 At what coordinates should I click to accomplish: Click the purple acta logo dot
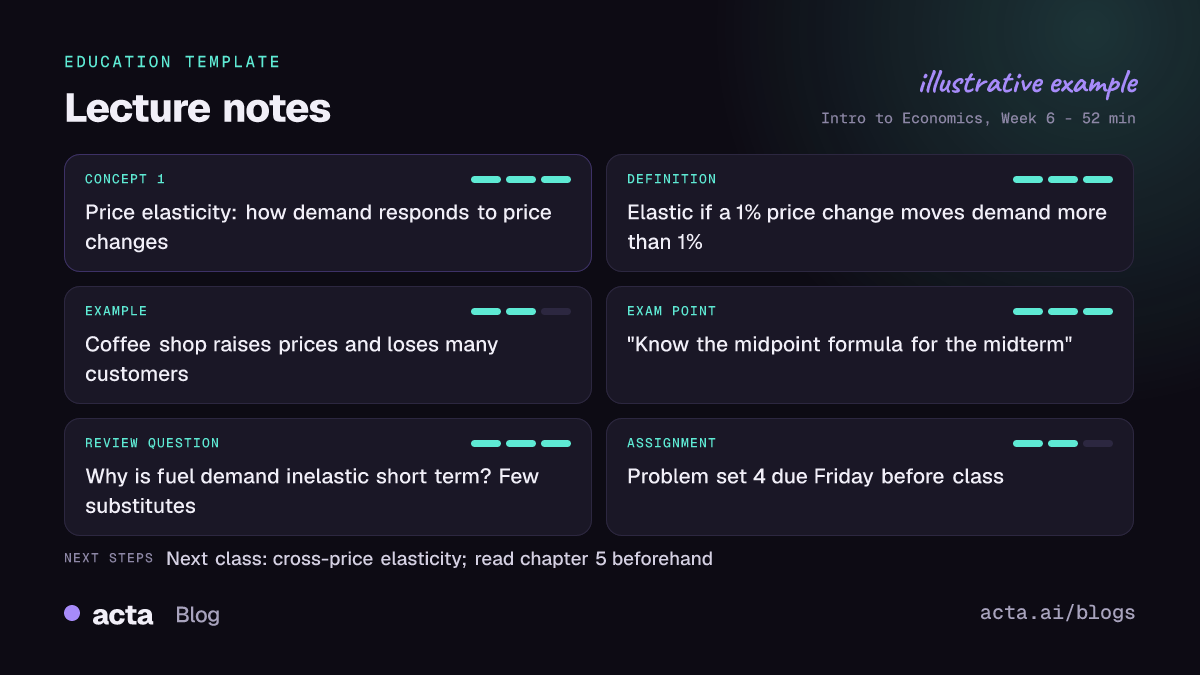(x=72, y=613)
